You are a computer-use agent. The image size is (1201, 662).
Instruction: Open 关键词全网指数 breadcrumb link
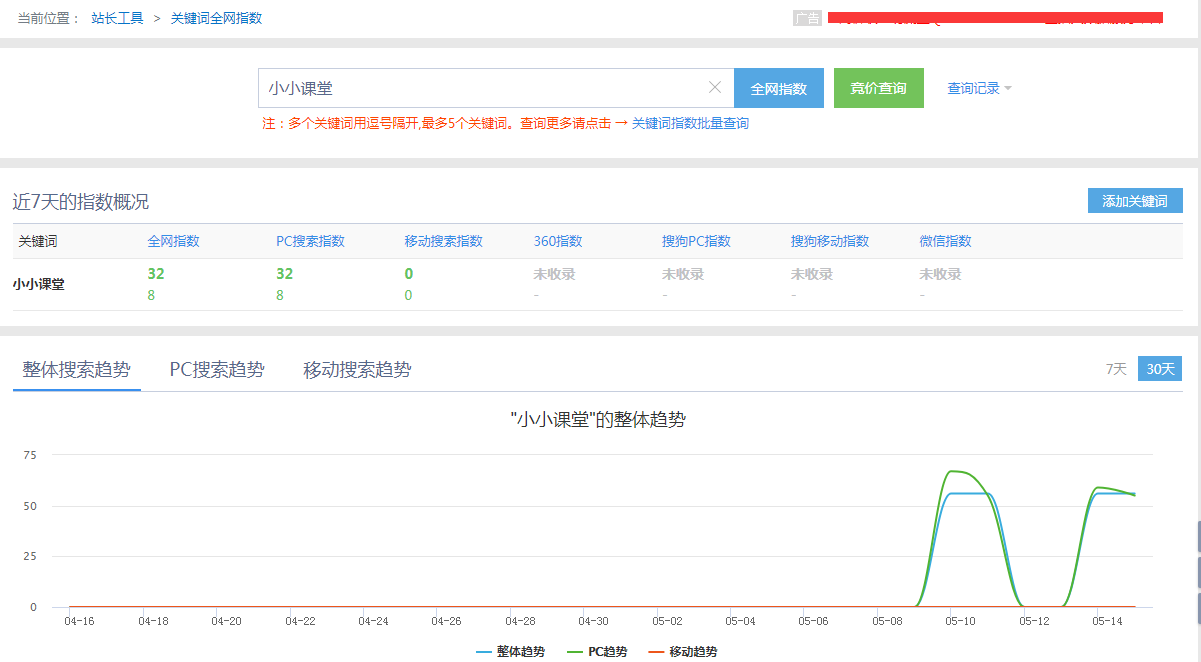217,18
